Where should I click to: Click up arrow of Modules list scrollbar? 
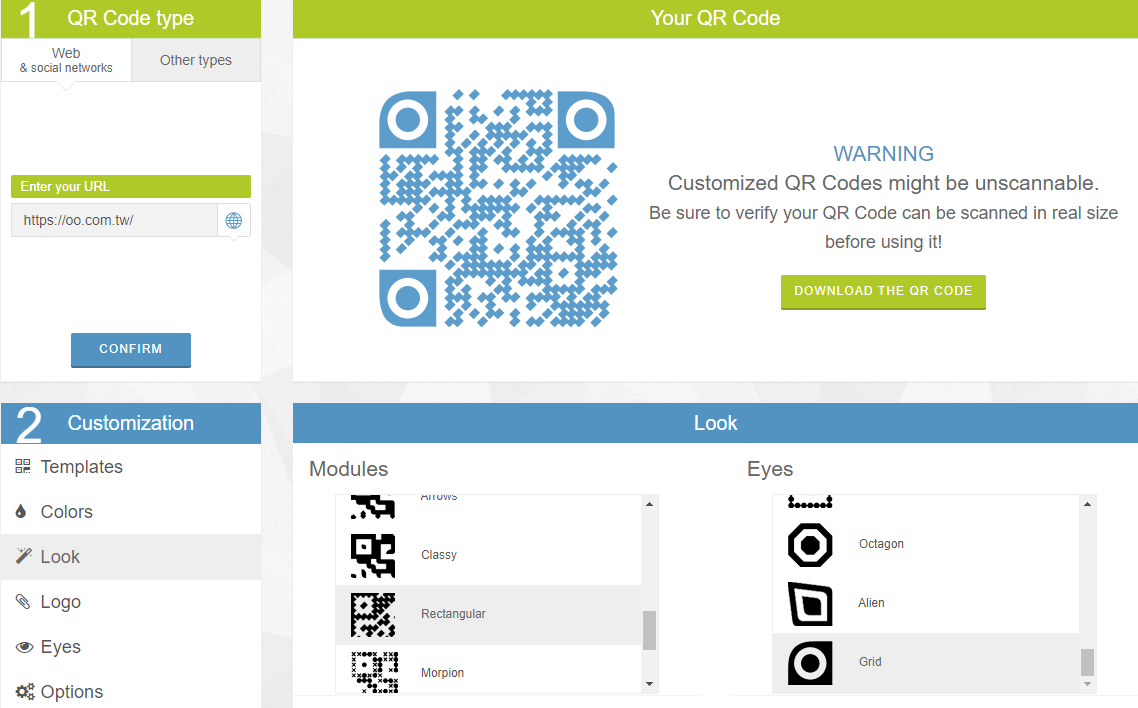(x=650, y=503)
